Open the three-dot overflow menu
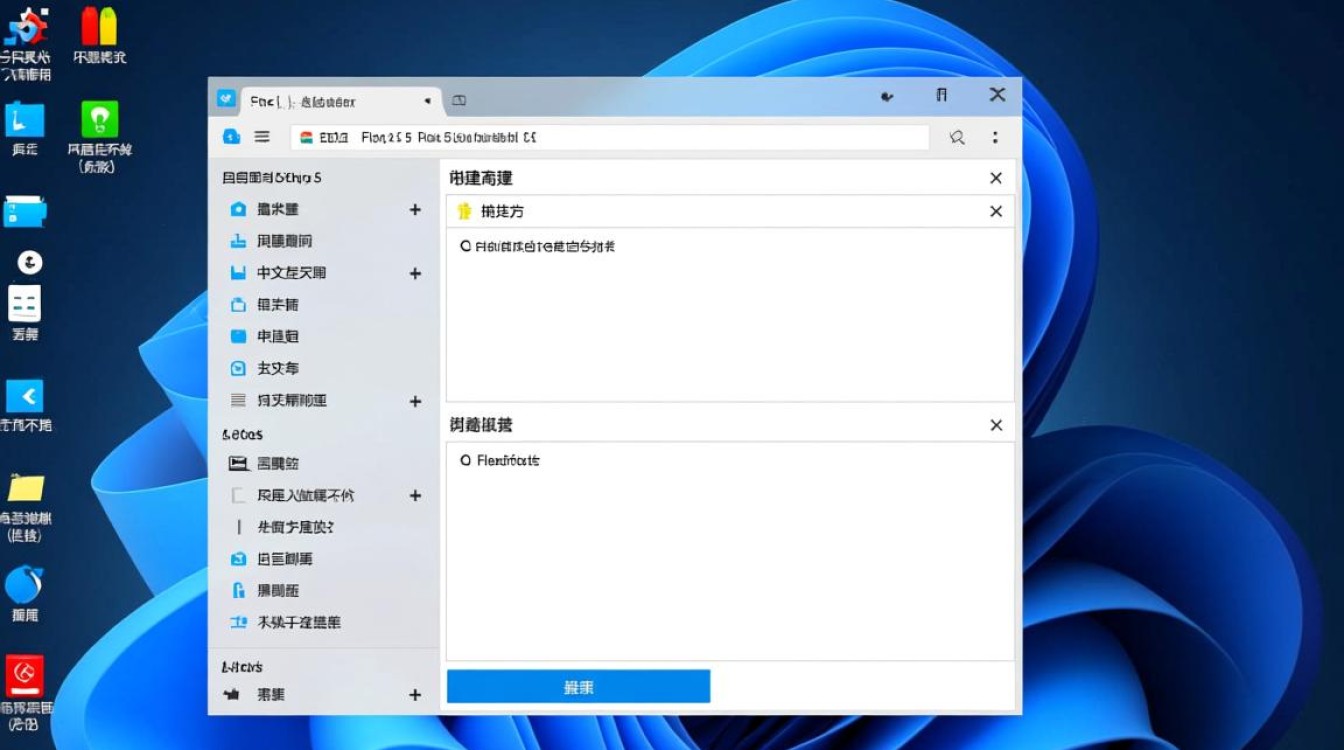This screenshot has width=1344, height=750. [x=995, y=137]
